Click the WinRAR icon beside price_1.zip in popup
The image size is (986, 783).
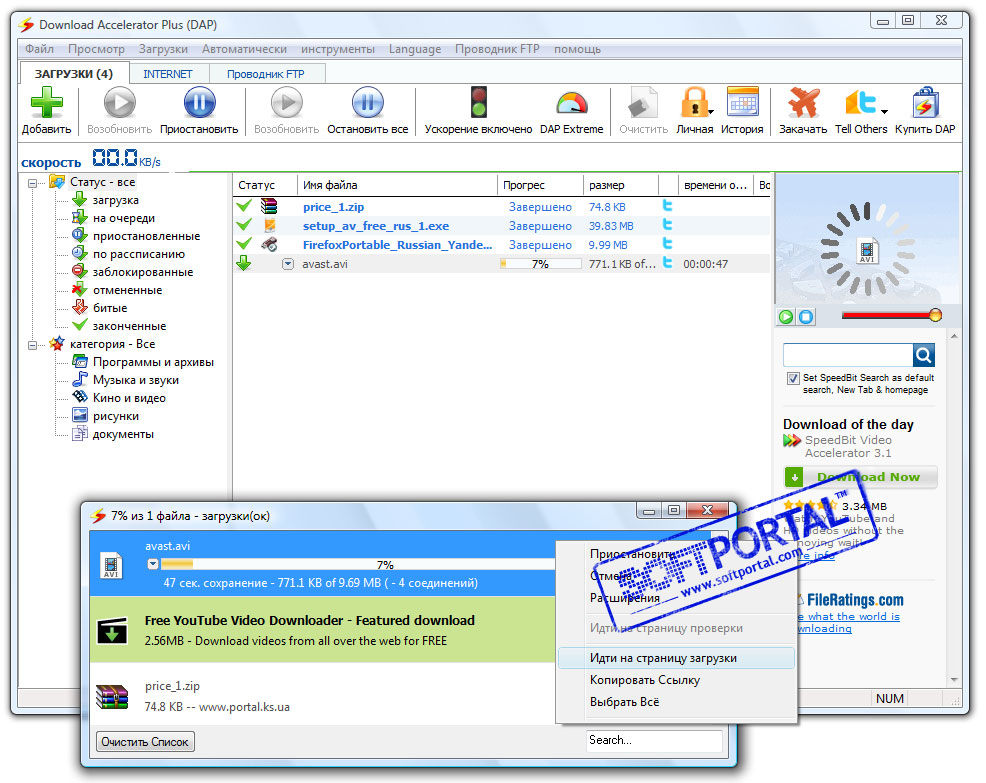click(111, 697)
